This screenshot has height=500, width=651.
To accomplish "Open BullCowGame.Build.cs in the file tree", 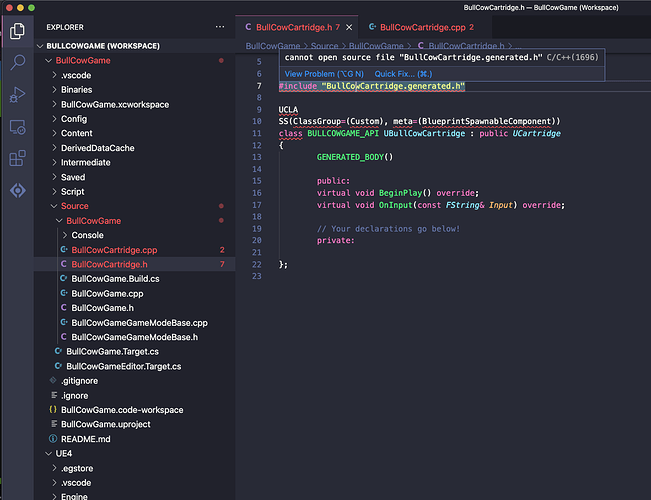I will (x=113, y=279).
